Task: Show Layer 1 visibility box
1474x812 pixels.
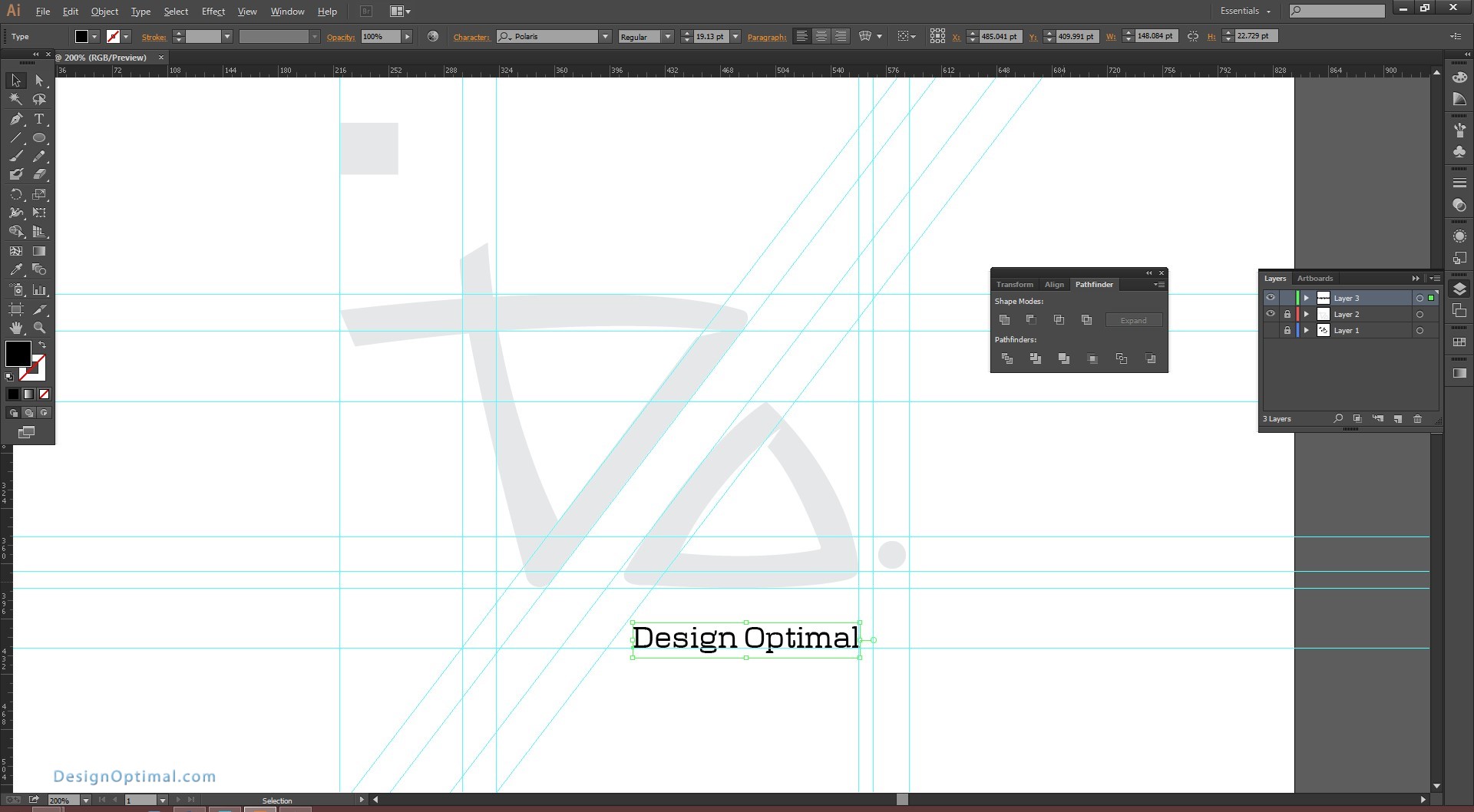Action: pyautogui.click(x=1271, y=330)
